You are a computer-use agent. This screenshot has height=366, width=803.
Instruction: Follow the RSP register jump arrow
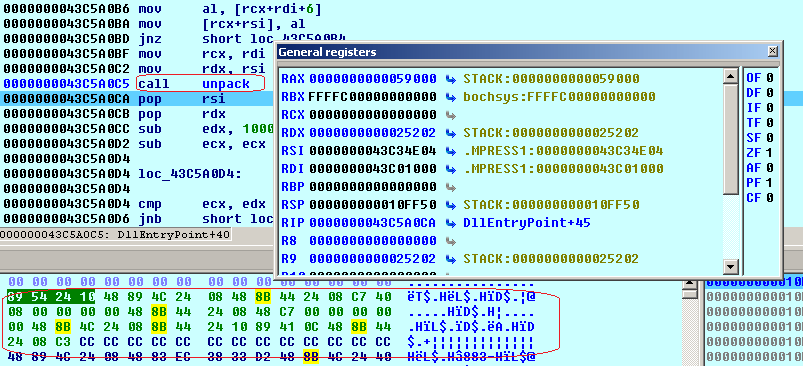pos(451,205)
